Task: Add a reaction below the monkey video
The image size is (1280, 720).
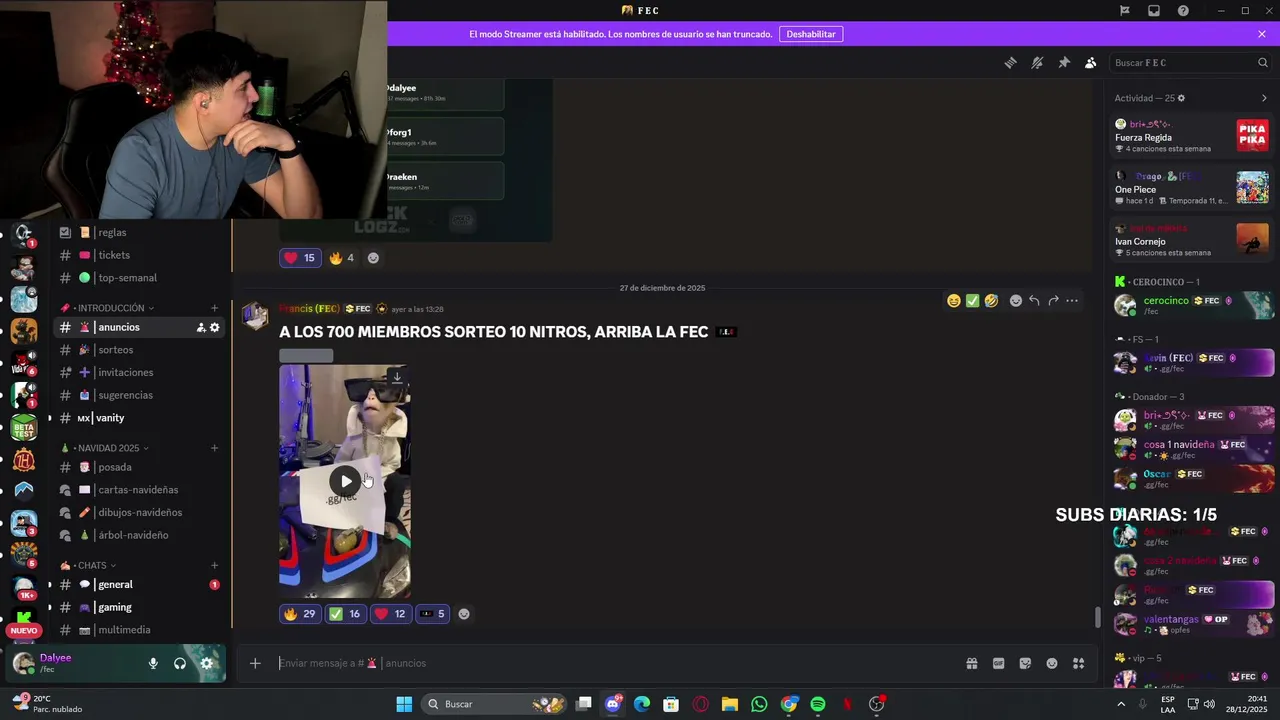Action: pos(464,614)
